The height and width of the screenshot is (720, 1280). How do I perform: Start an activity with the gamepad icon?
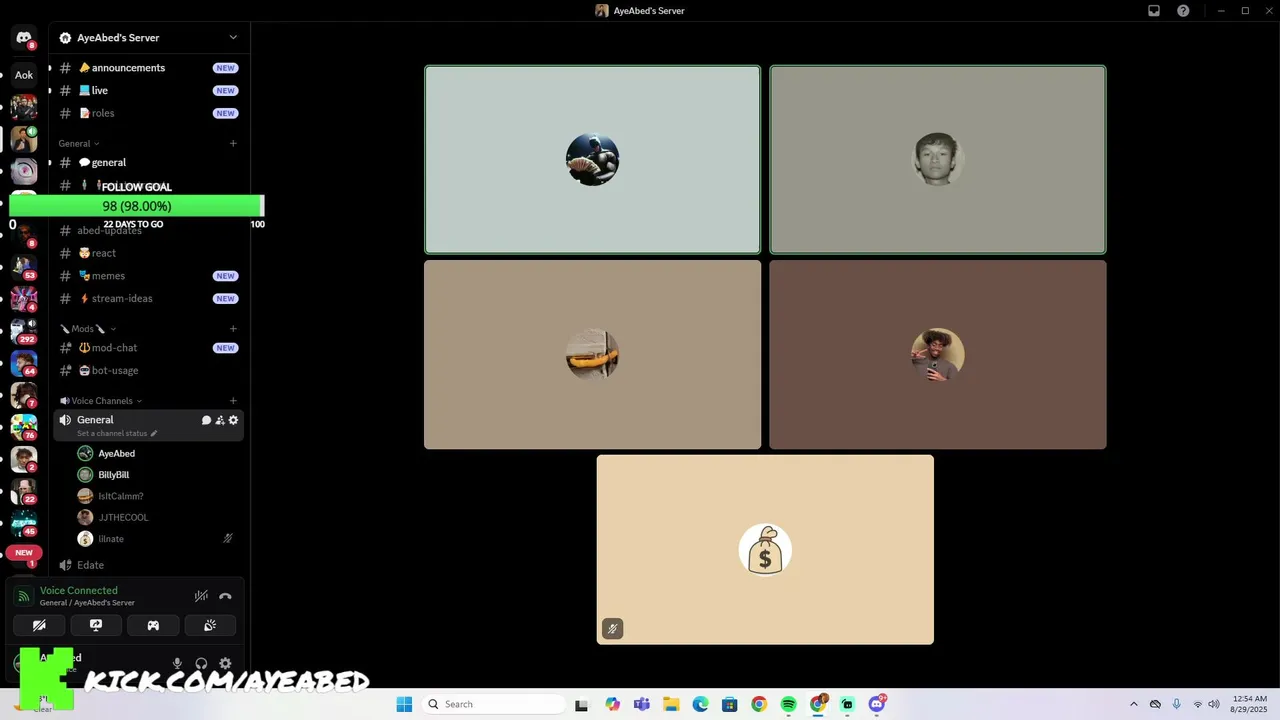[x=153, y=625]
